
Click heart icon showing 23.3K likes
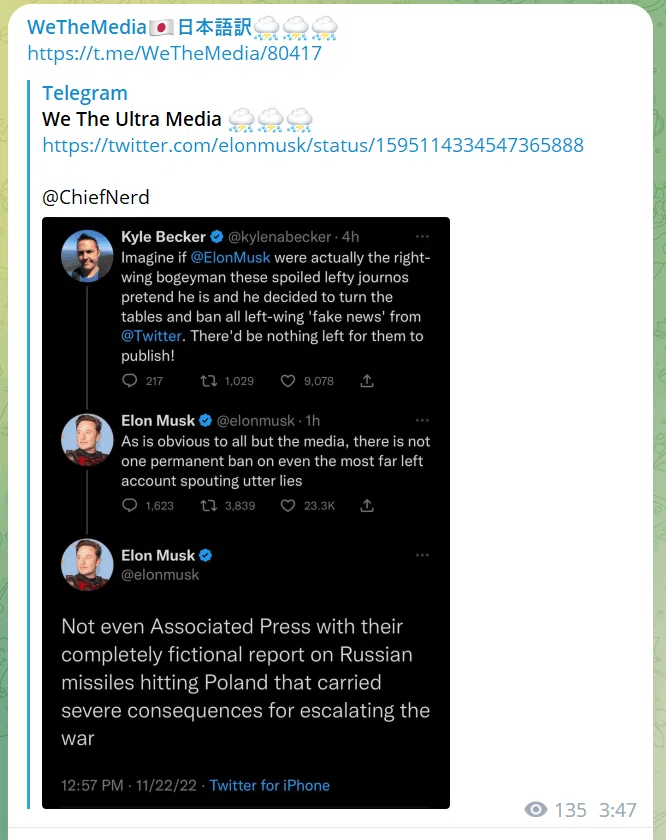point(288,505)
